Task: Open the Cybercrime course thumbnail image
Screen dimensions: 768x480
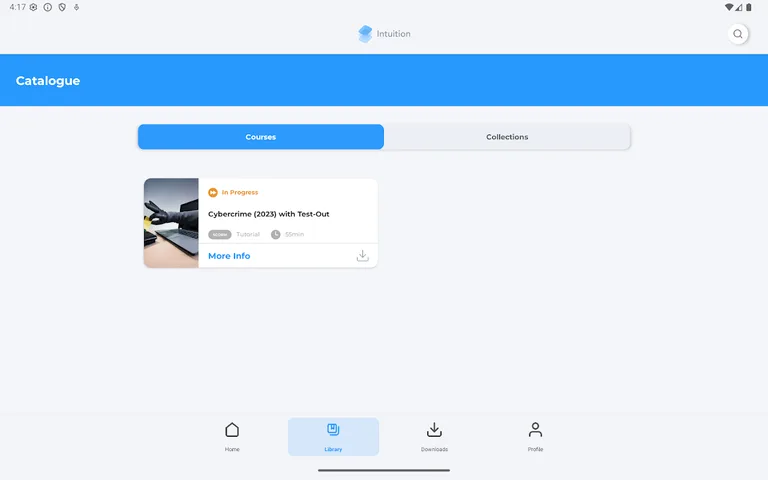Action: click(x=171, y=223)
